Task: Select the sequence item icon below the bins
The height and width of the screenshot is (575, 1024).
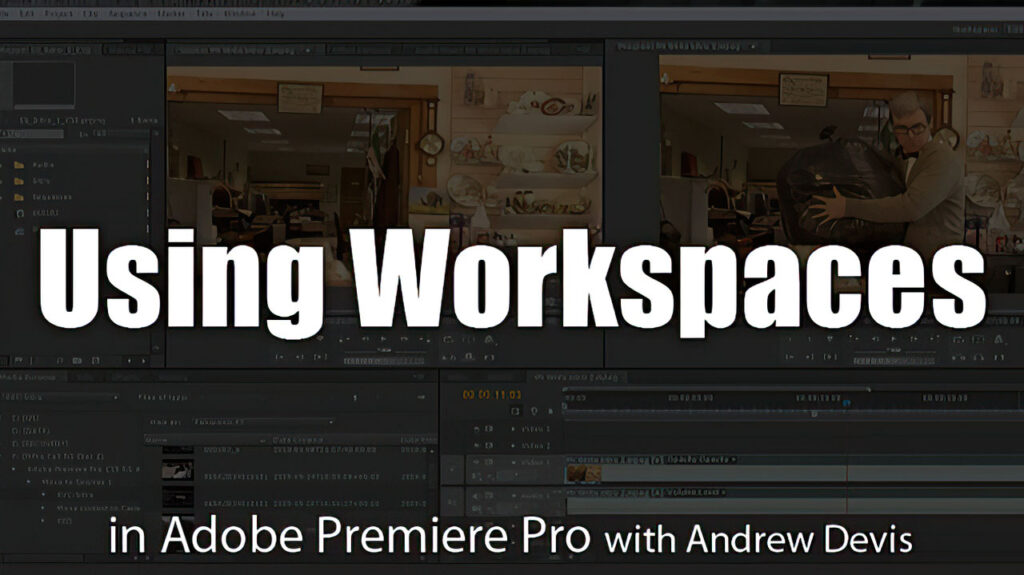Action: click(x=20, y=213)
